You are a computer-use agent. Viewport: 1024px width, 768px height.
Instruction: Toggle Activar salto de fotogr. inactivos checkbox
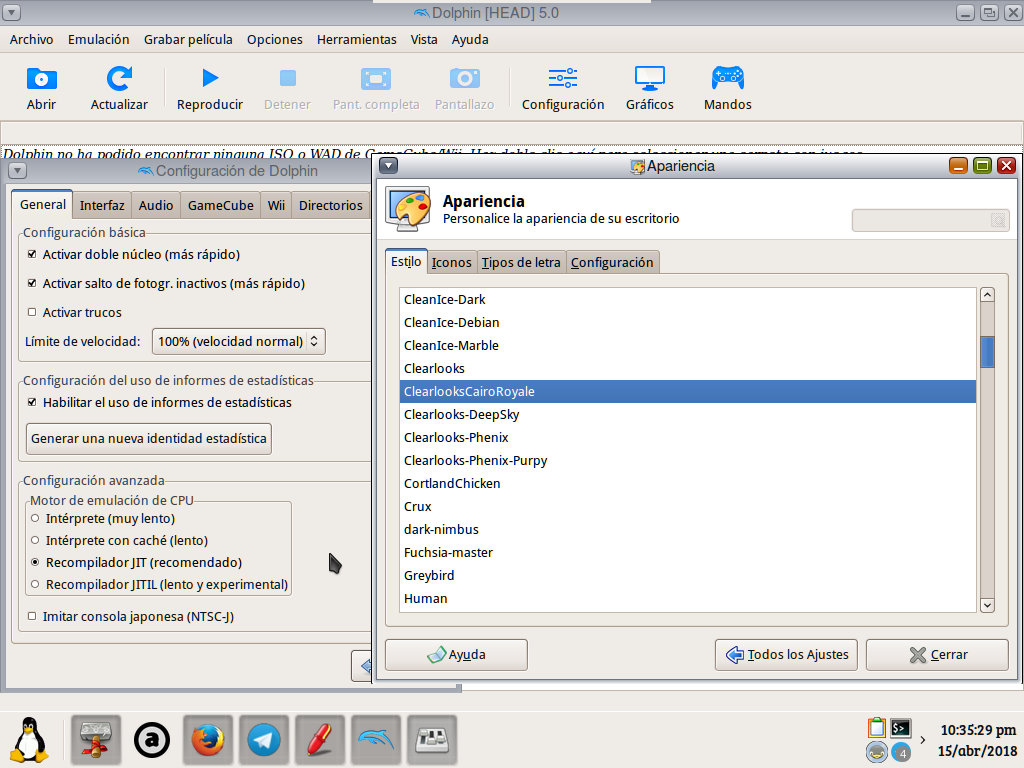click(32, 283)
